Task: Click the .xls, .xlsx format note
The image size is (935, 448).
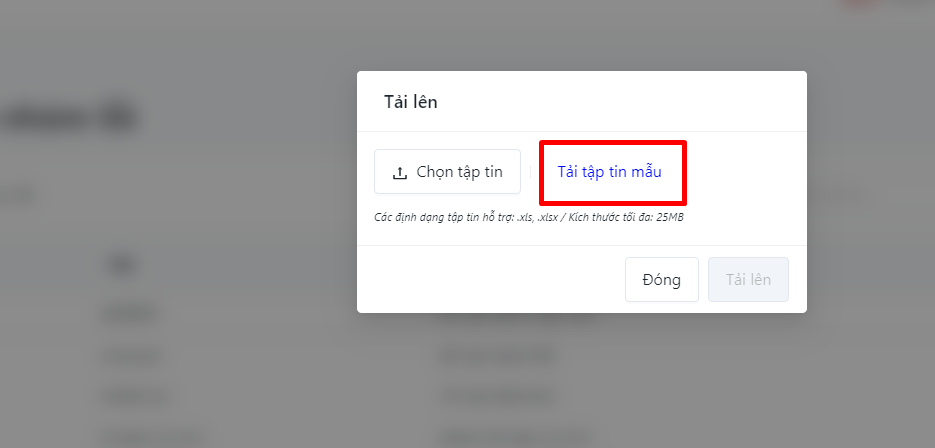Action: 537,217
